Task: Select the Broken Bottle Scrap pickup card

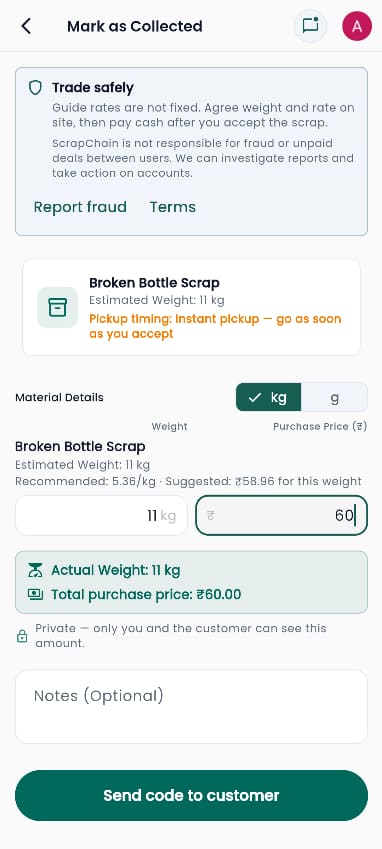Action: pyautogui.click(x=191, y=308)
